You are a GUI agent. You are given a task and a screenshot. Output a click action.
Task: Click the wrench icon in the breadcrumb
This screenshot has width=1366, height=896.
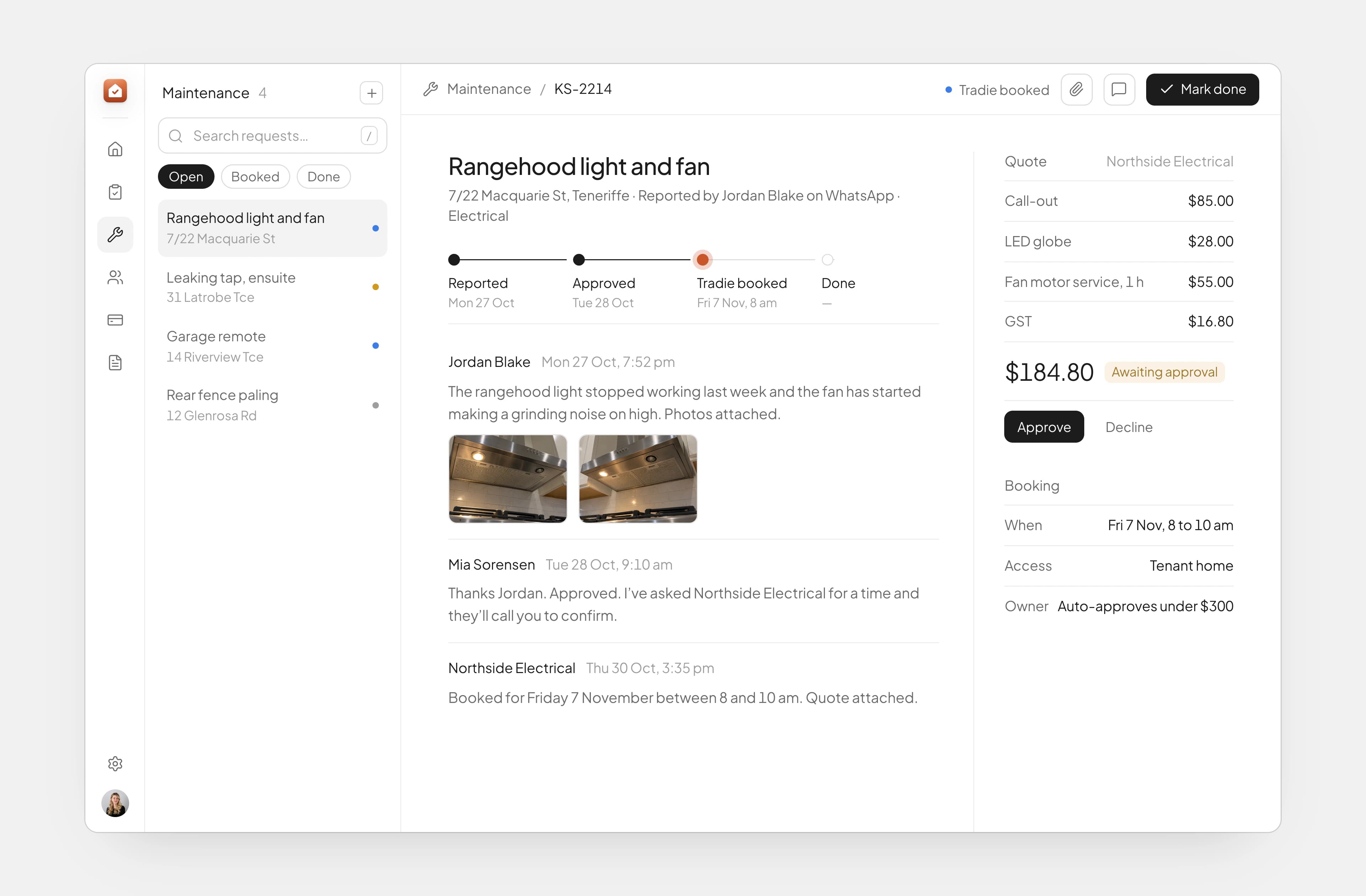click(x=430, y=89)
